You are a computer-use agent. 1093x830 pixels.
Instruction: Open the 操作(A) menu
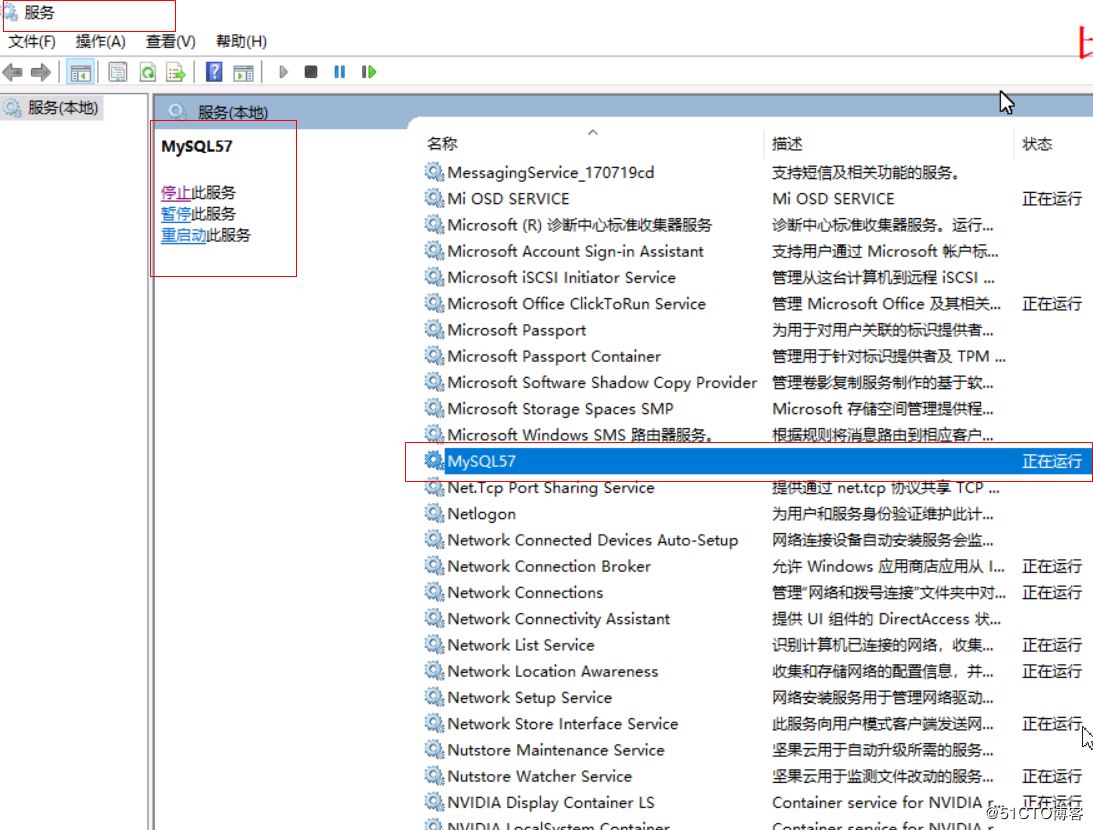[x=100, y=42]
